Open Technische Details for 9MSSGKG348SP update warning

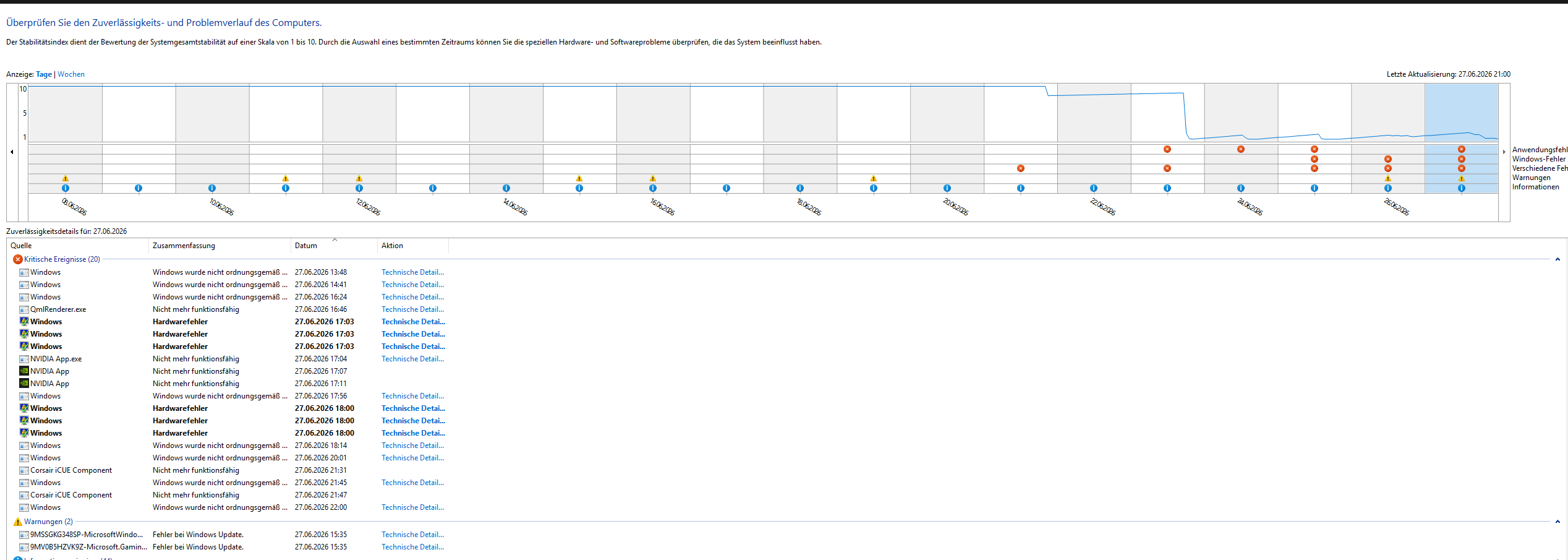(x=412, y=535)
